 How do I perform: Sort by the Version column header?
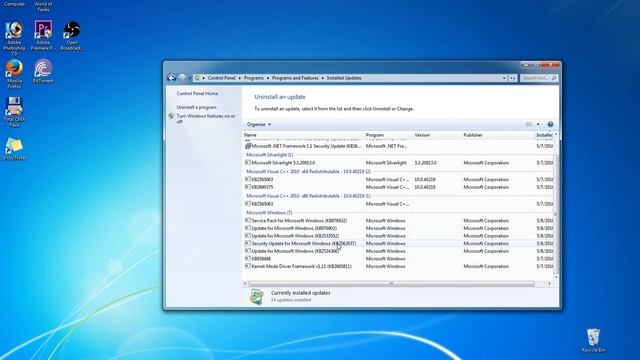(x=437, y=135)
